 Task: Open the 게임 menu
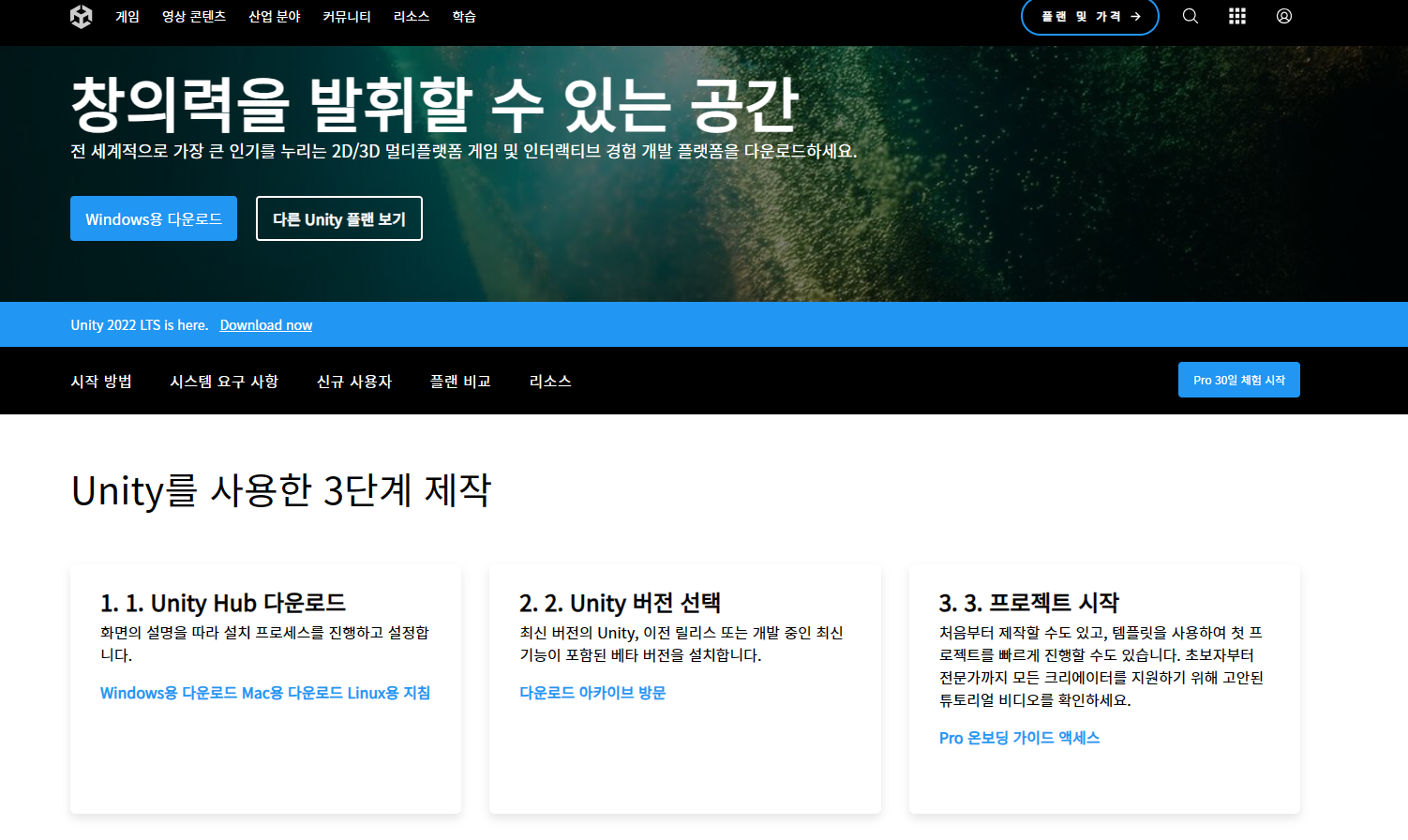click(127, 17)
